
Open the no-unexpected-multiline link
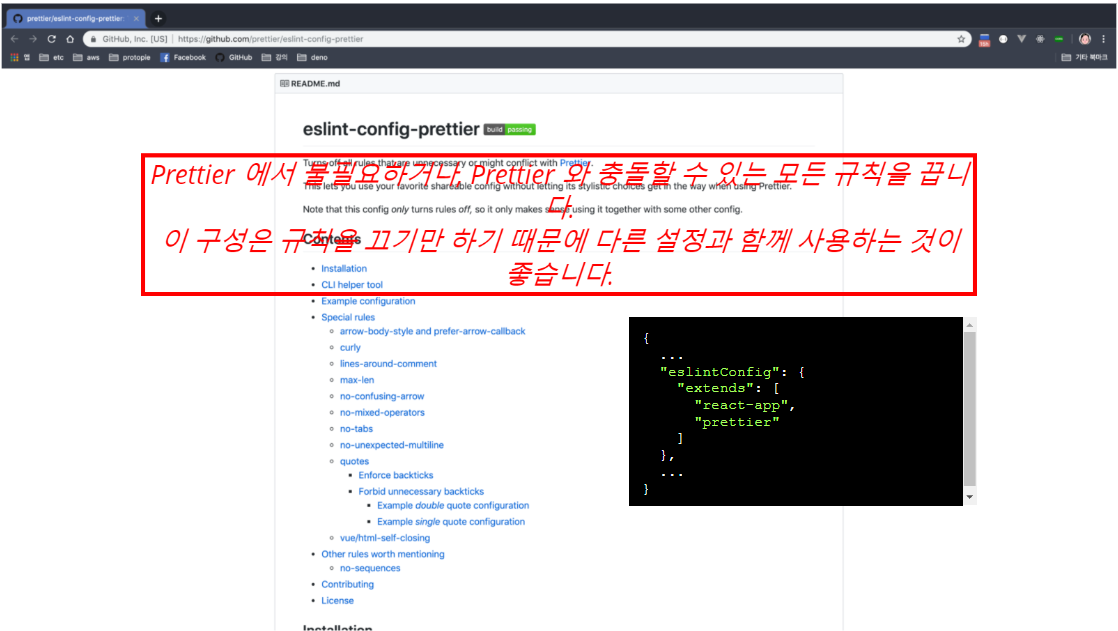pyautogui.click(x=391, y=445)
